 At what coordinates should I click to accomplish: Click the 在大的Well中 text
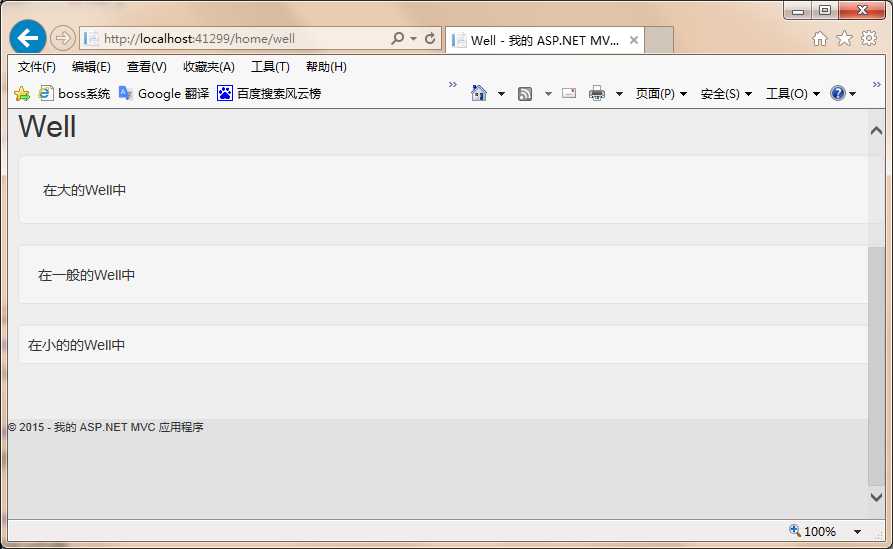pos(84,190)
